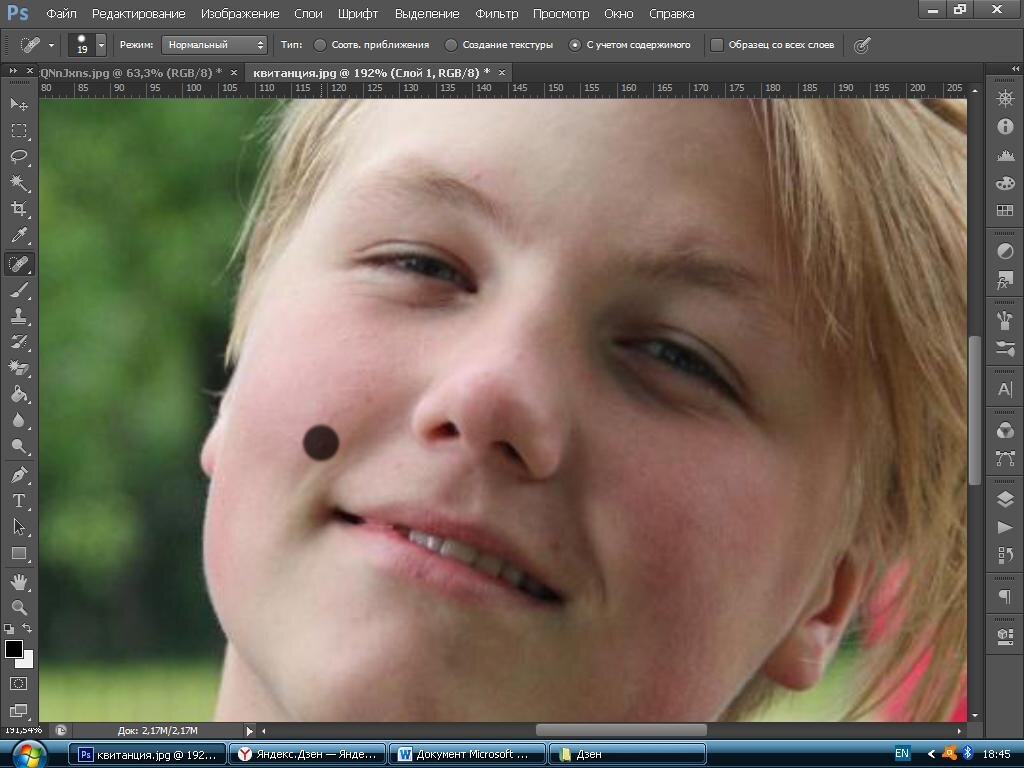Change screen mode button
The image size is (1024, 768).
[x=18, y=710]
